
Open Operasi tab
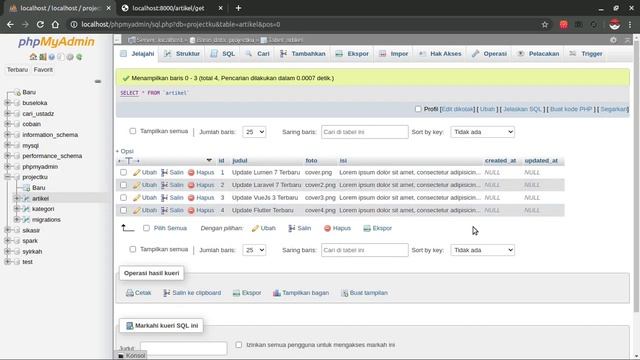coord(489,53)
